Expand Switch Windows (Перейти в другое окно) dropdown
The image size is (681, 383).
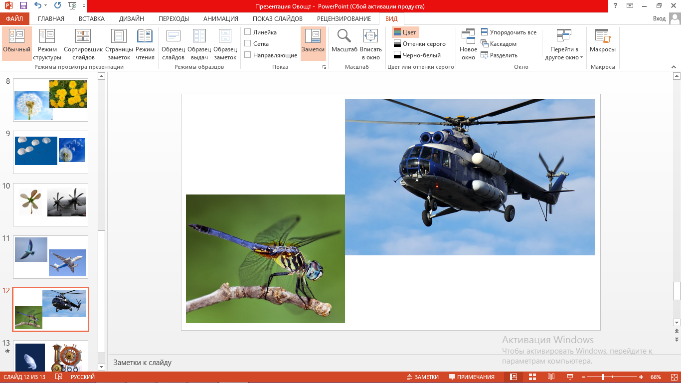564,43
